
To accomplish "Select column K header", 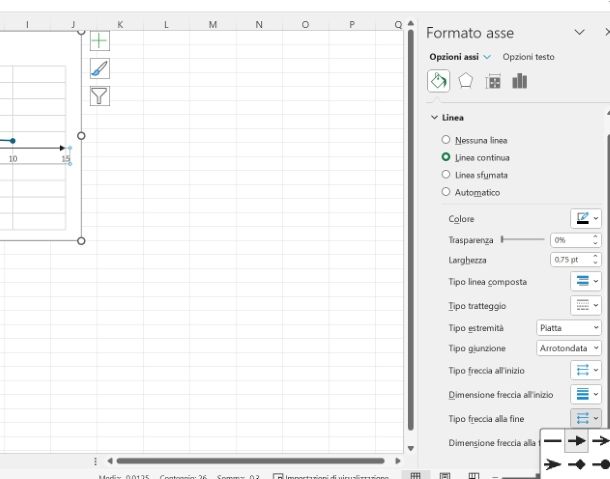I will pyautogui.click(x=120, y=25).
